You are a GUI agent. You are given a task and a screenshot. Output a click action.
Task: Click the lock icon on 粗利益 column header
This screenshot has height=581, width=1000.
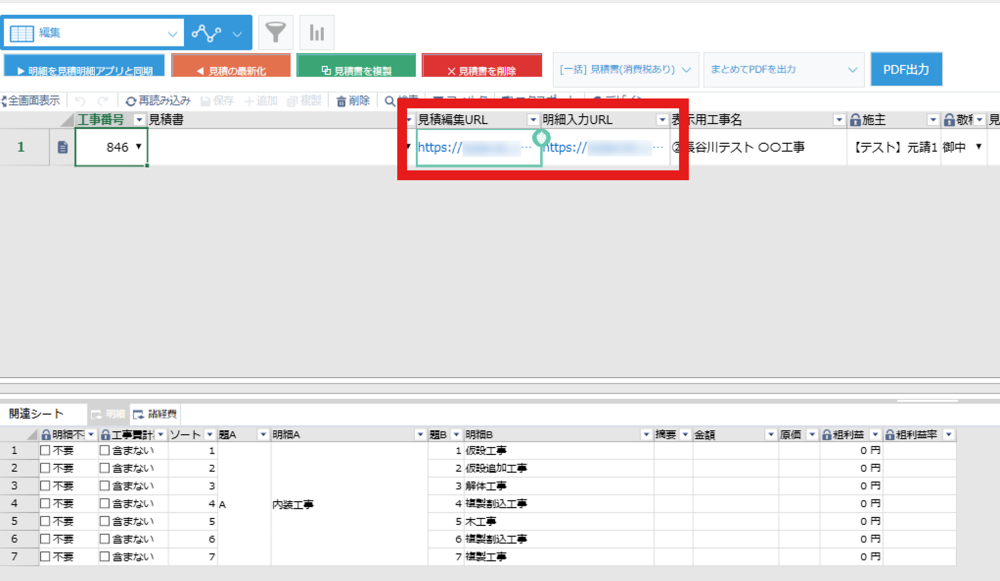pyautogui.click(x=827, y=435)
